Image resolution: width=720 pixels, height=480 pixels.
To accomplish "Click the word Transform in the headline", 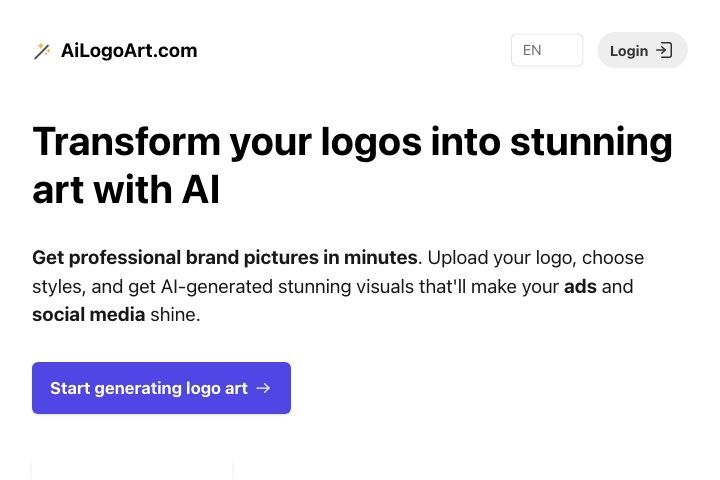I will [x=126, y=141].
